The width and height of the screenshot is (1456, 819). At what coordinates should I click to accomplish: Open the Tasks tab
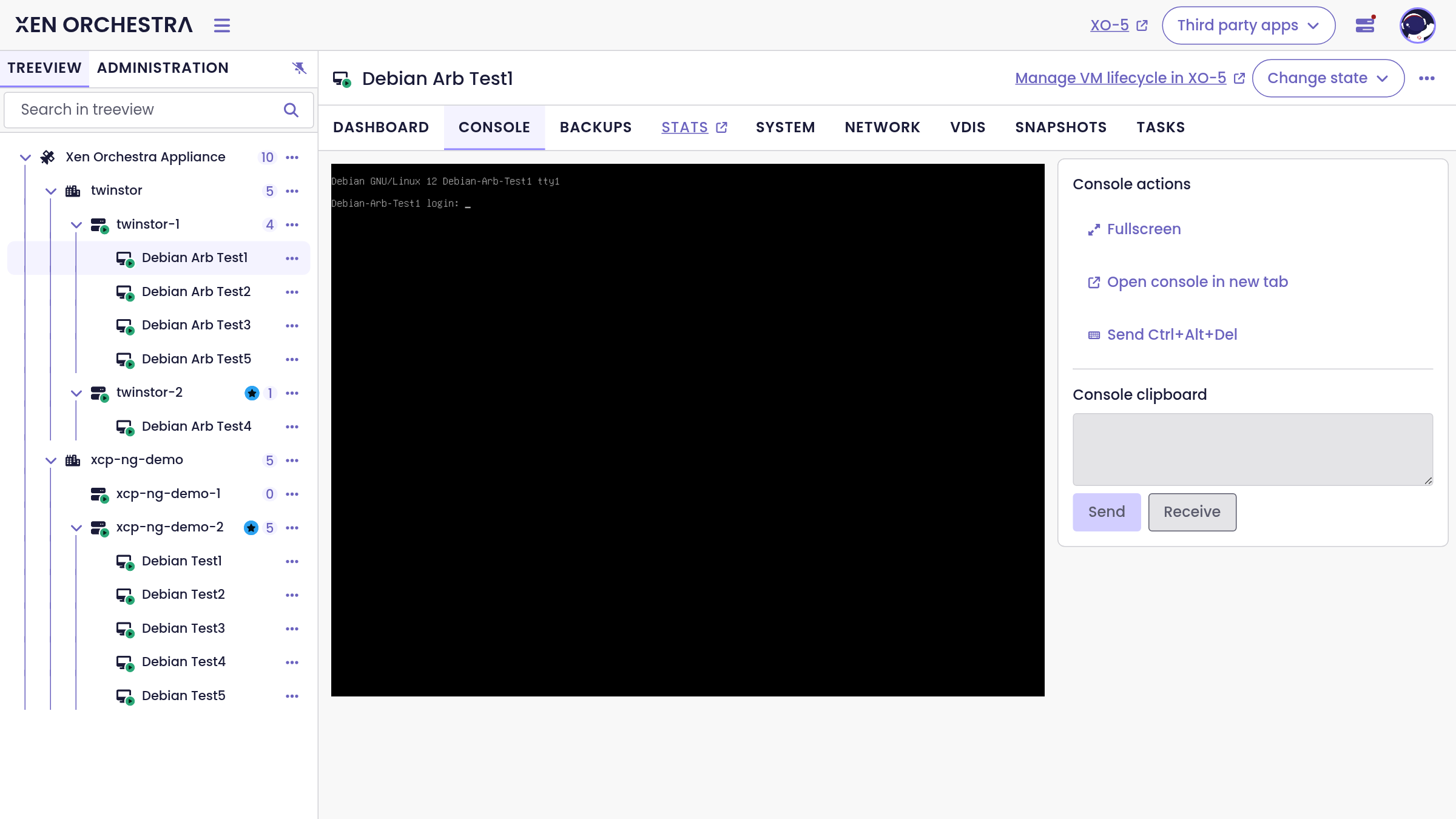[1161, 127]
